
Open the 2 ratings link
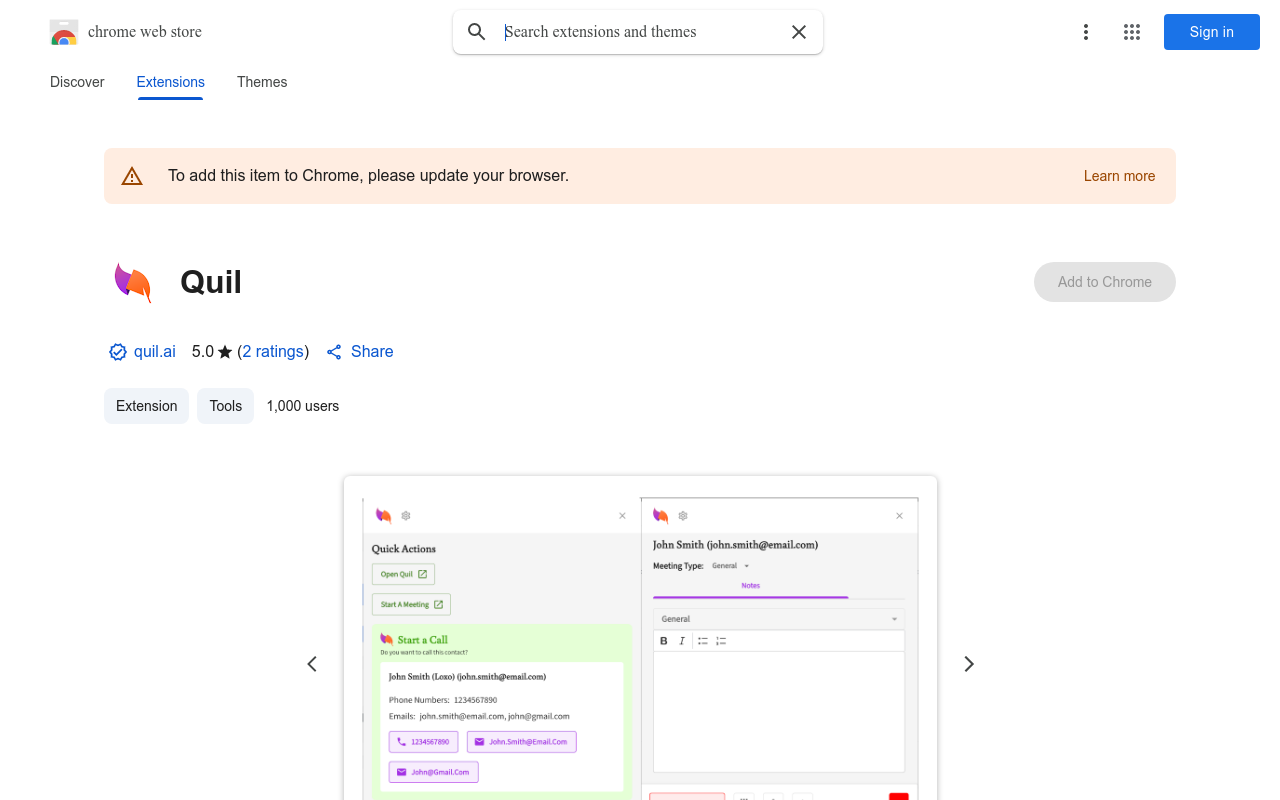click(273, 352)
